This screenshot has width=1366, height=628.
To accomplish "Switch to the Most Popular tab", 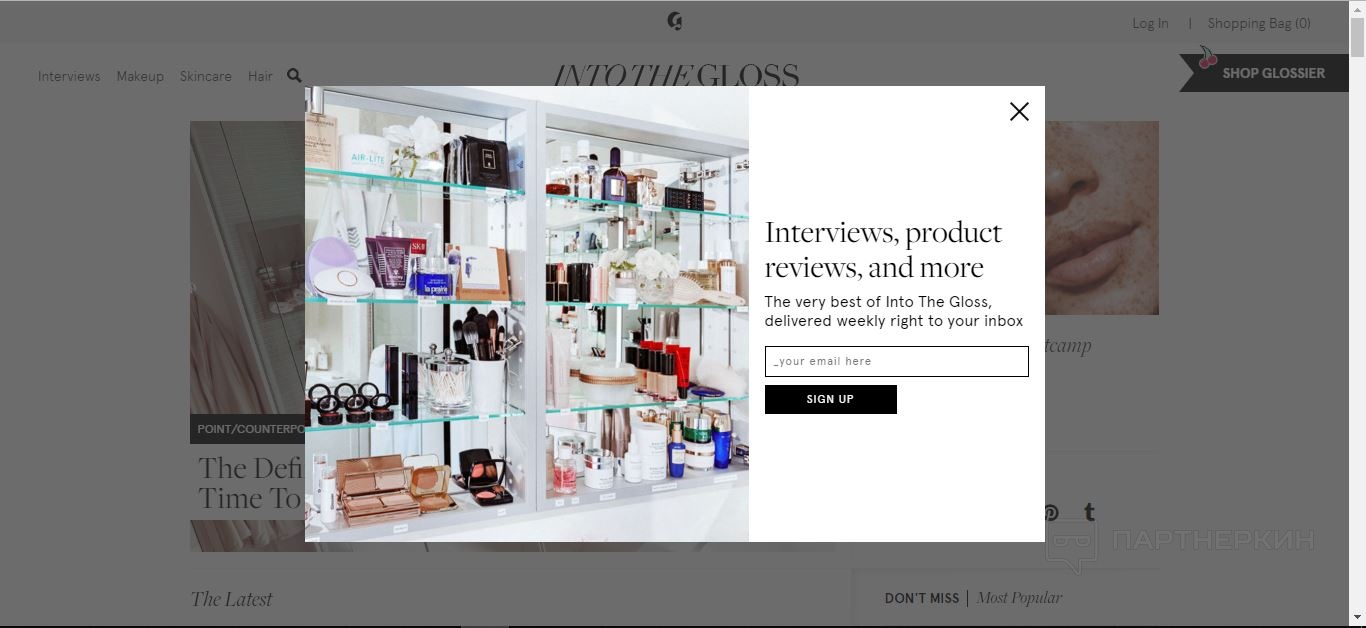I will tap(1019, 598).
